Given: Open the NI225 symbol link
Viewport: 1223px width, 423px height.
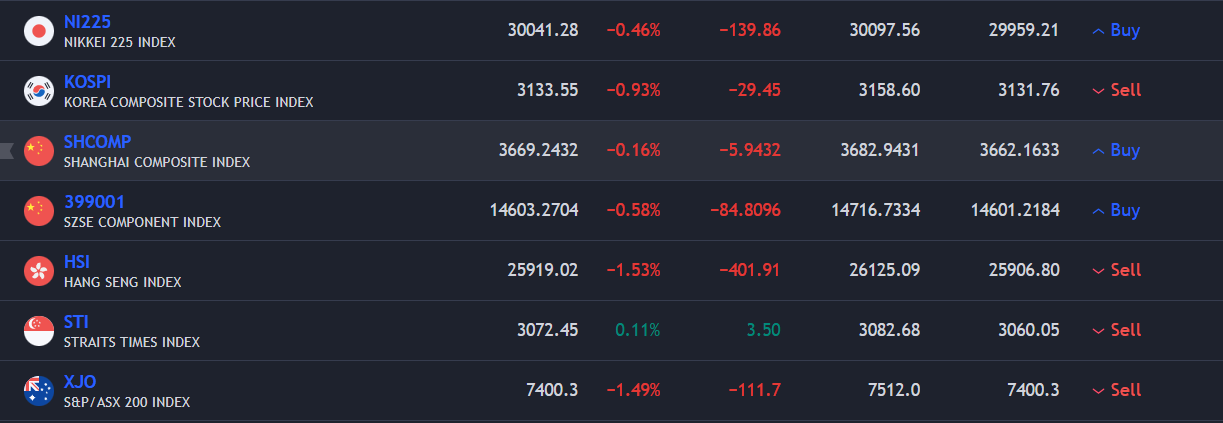Looking at the screenshot, I should point(87,22).
